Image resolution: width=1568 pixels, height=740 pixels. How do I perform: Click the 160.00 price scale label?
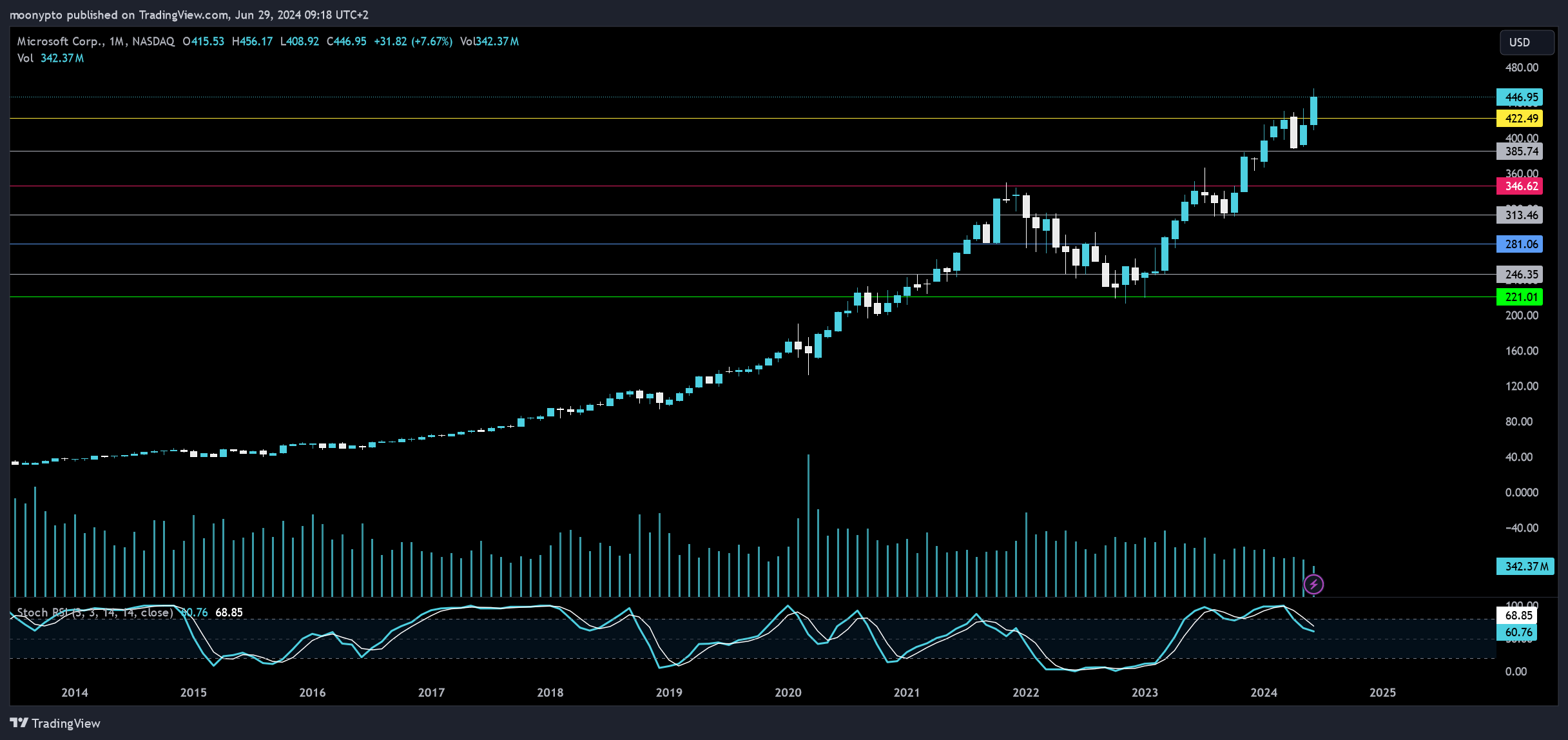(1522, 351)
